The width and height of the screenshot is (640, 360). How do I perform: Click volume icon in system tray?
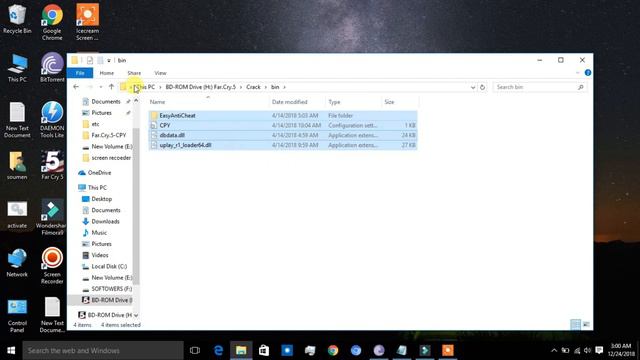pyautogui.click(x=587, y=350)
